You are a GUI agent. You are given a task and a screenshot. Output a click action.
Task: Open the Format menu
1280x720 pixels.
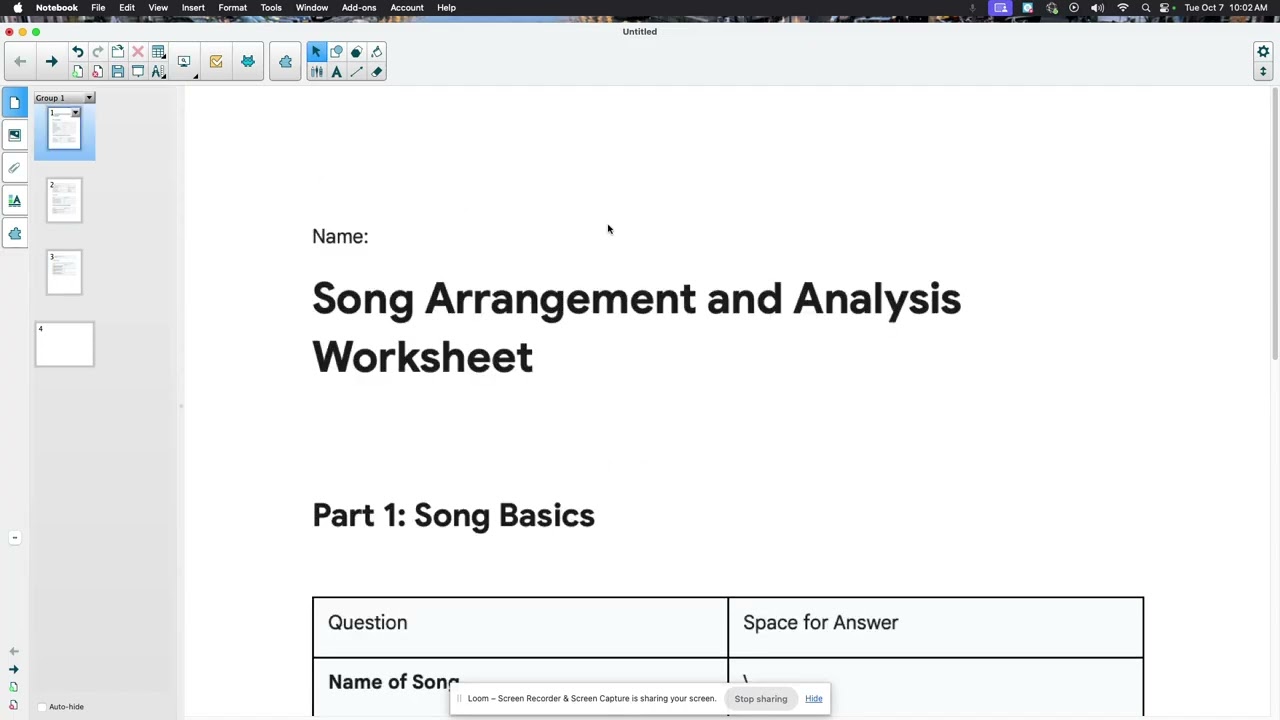(232, 8)
